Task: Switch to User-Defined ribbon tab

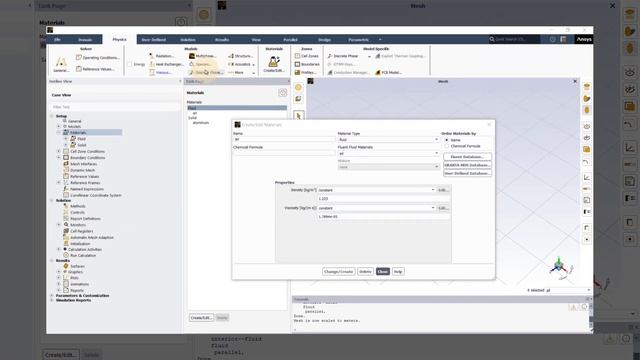Action: click(153, 40)
